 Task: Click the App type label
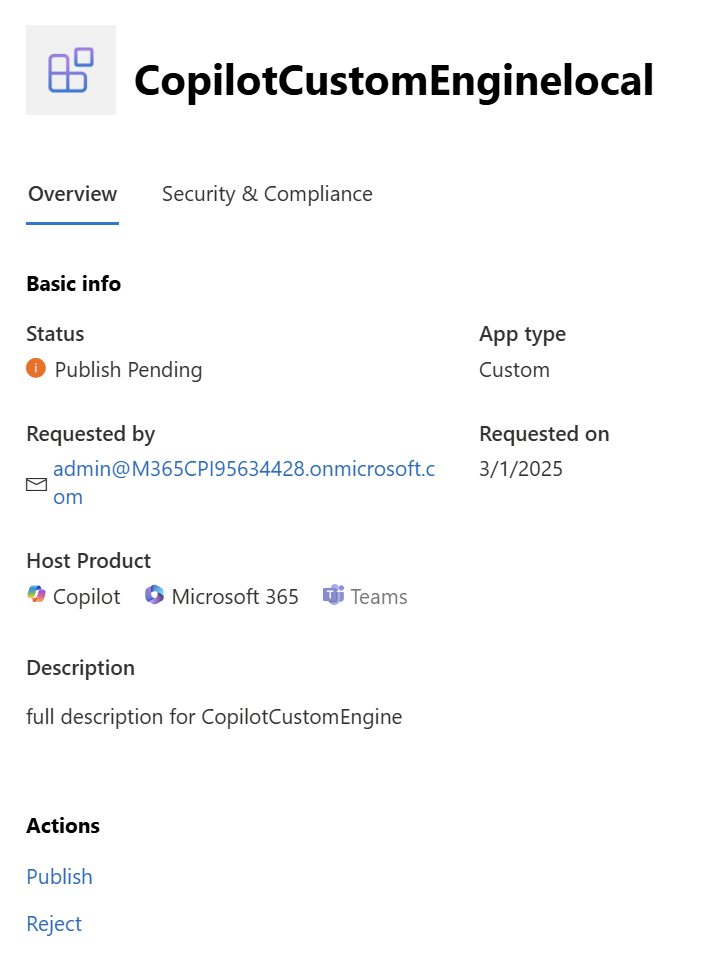(x=522, y=334)
